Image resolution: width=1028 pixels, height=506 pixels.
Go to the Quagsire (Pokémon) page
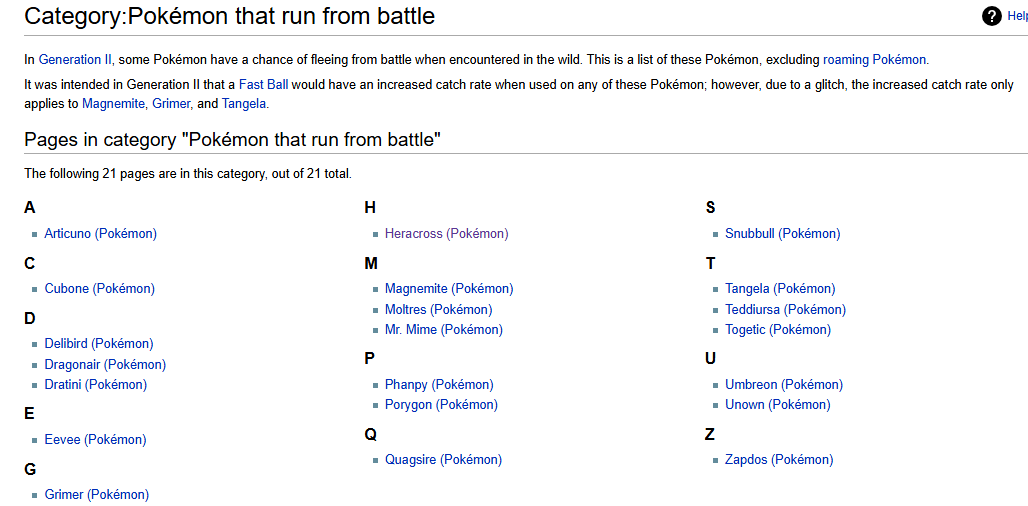(x=443, y=460)
